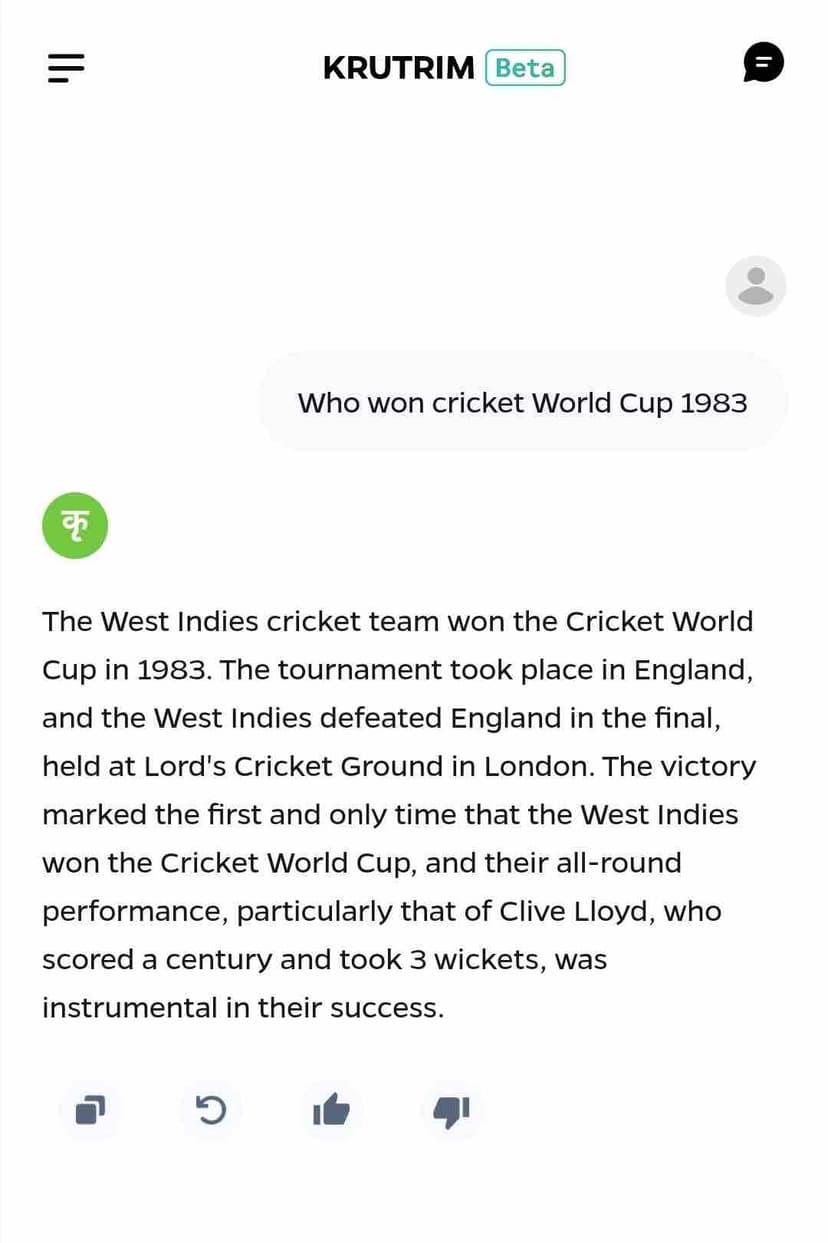Viewport: 828px width, 1243px height.
Task: Click the green Krutrim assistant avatar
Action: coord(75,525)
